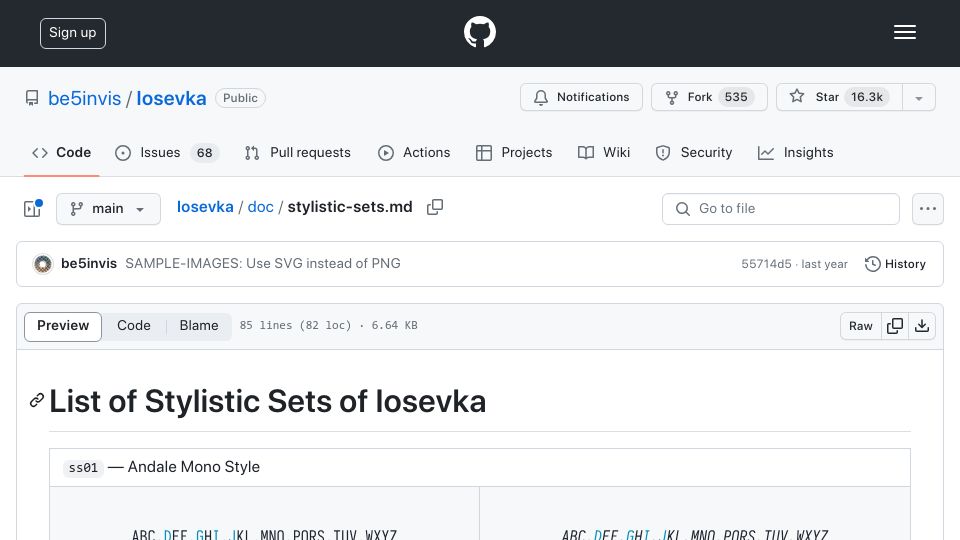Open the Raw file view
The width and height of the screenshot is (960, 540).
[x=860, y=326]
